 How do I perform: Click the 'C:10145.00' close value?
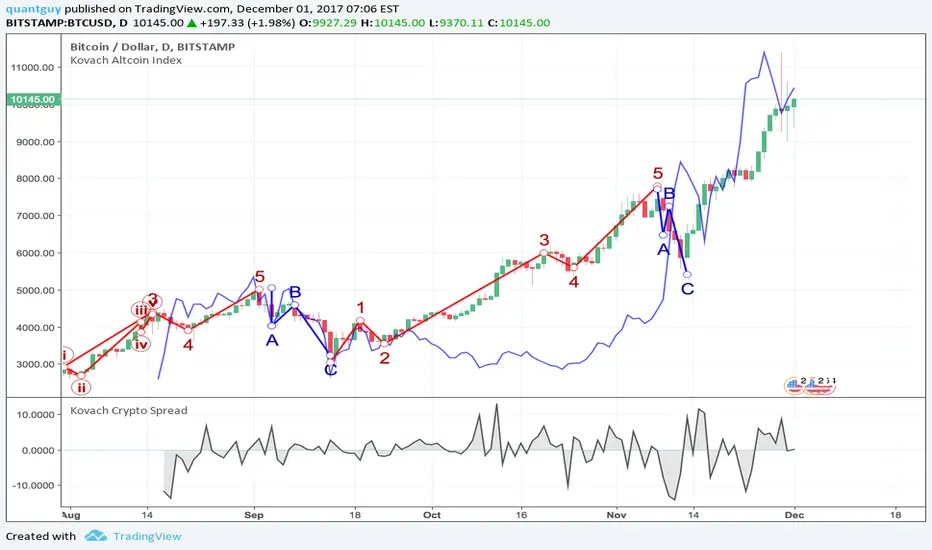(x=518, y=23)
